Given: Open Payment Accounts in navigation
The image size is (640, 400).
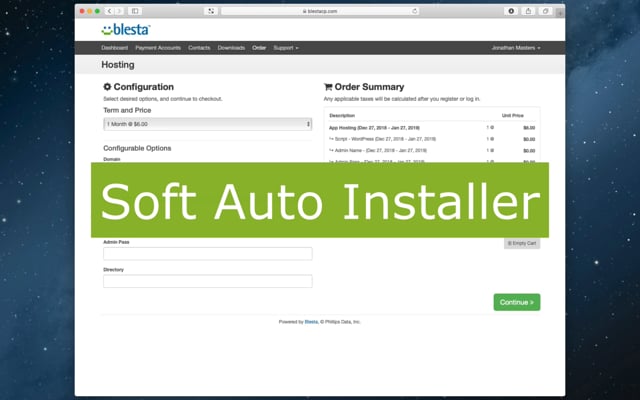Looking at the screenshot, I should [158, 48].
